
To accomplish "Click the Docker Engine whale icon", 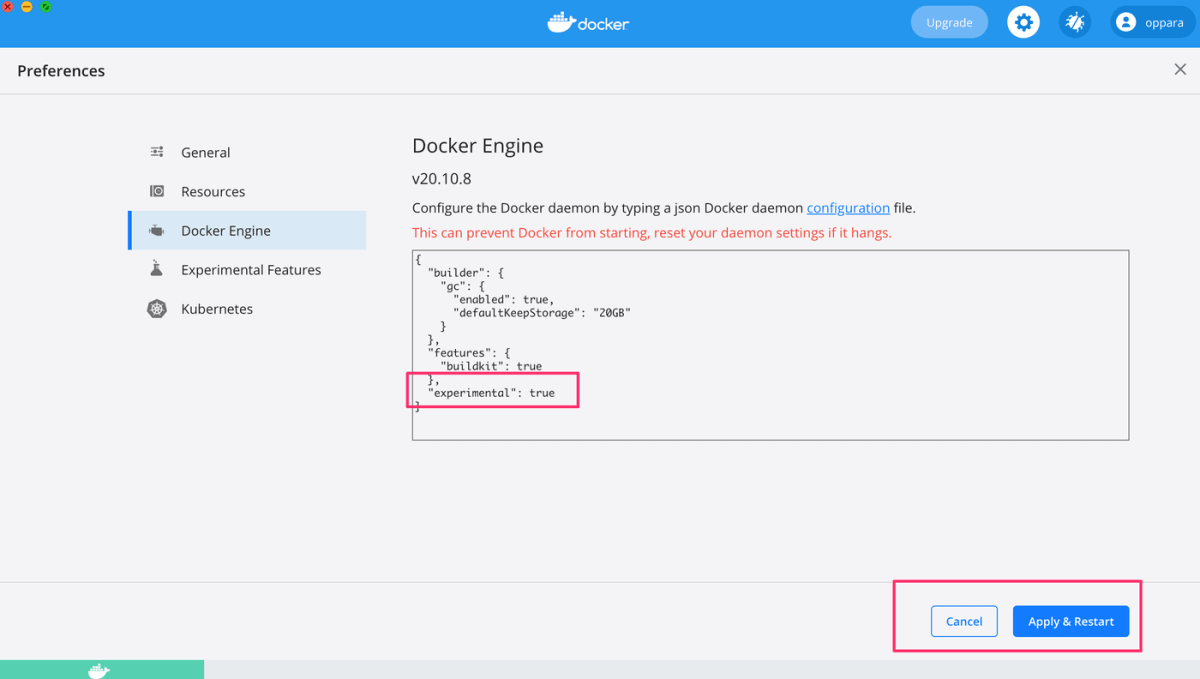I will 157,230.
